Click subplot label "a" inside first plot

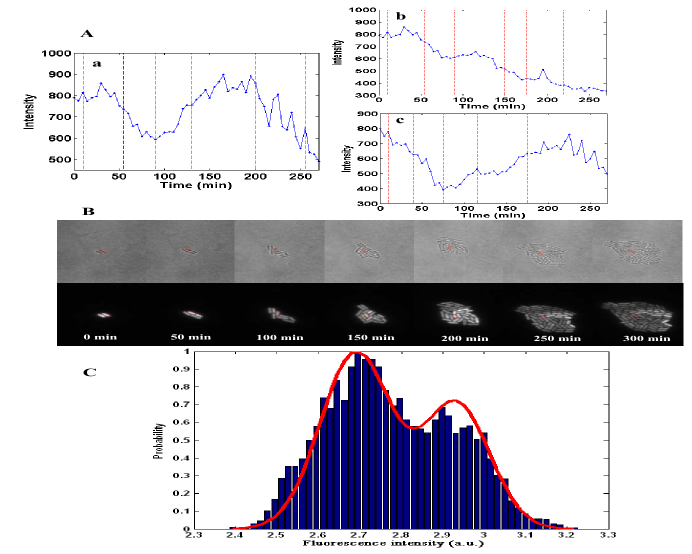click(x=97, y=64)
